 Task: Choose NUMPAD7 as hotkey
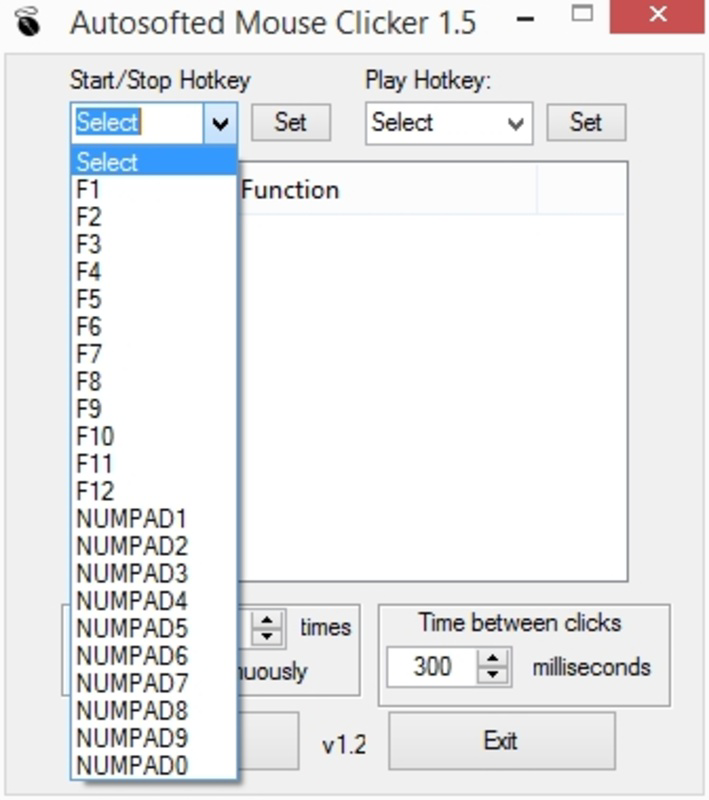click(154, 683)
